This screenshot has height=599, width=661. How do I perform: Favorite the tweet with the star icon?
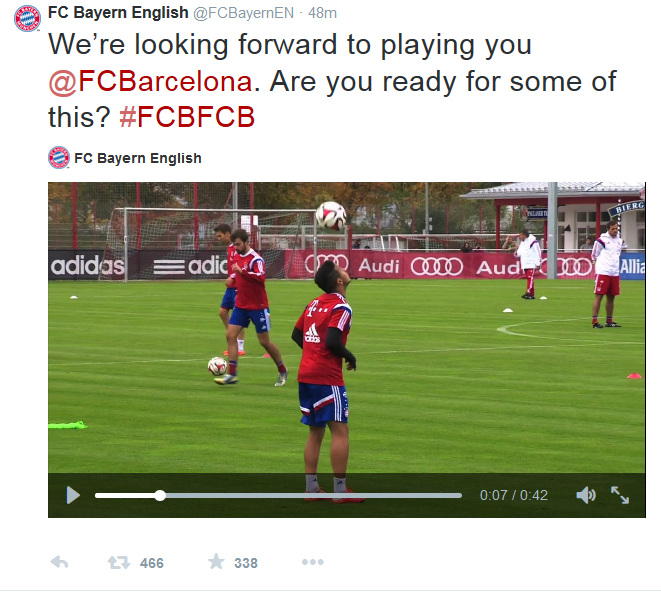click(216, 562)
